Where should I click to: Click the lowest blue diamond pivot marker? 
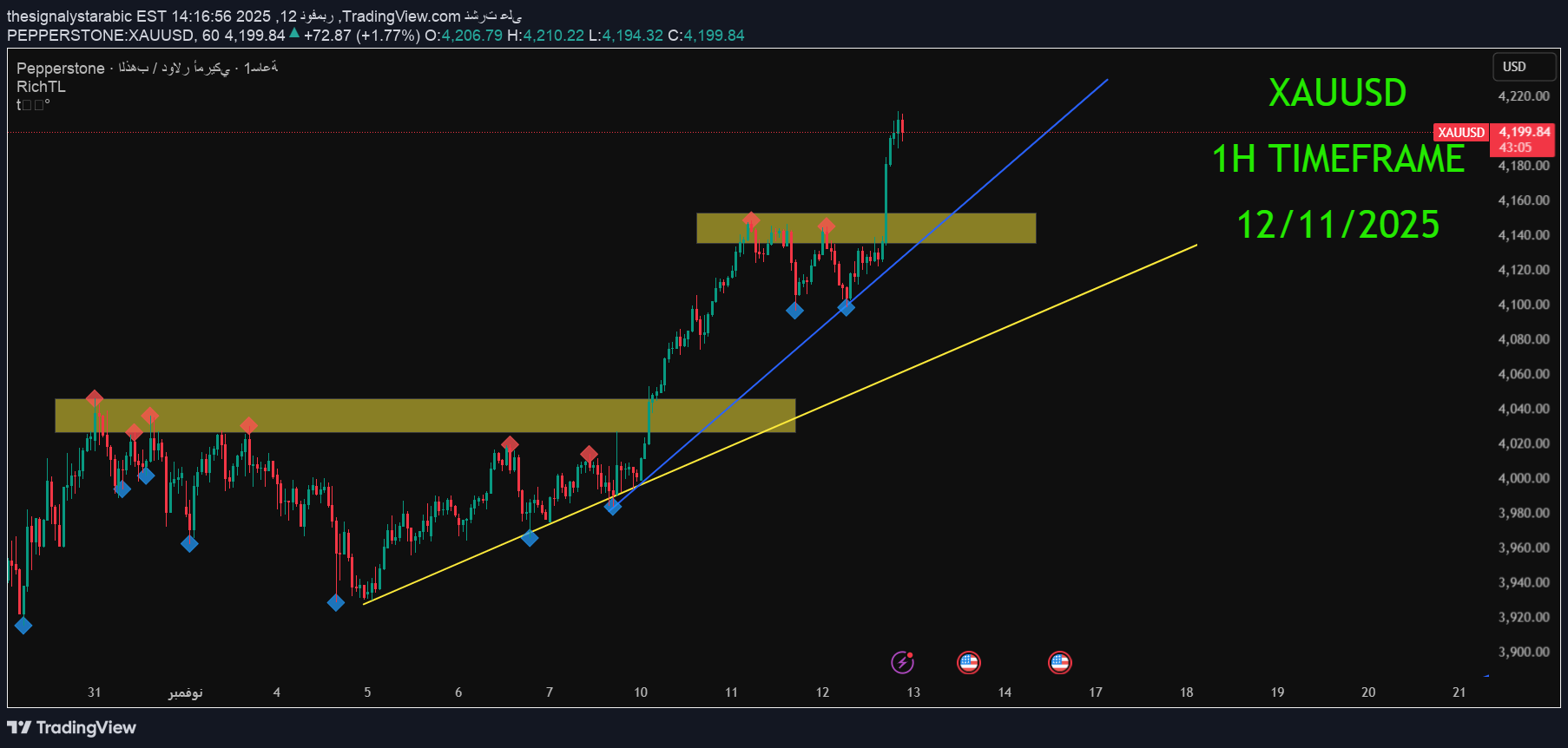point(23,625)
